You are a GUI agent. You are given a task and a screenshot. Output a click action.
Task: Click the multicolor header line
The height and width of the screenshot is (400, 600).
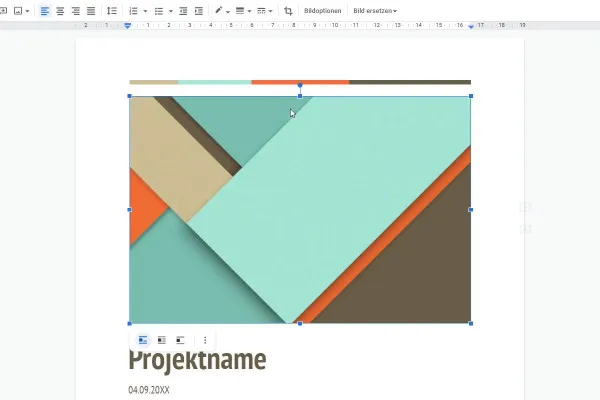(x=300, y=82)
